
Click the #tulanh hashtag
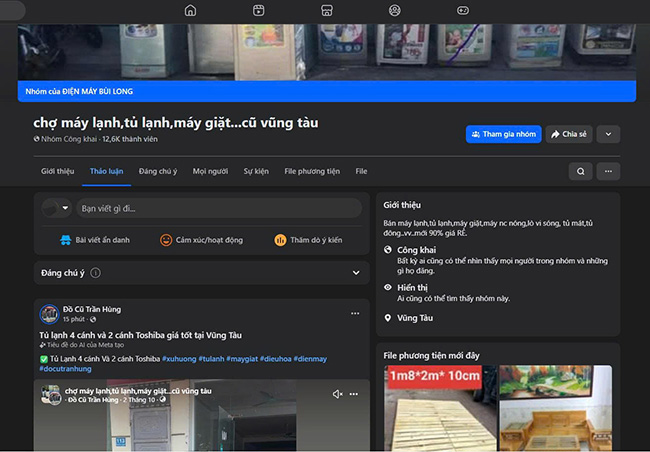(x=211, y=359)
